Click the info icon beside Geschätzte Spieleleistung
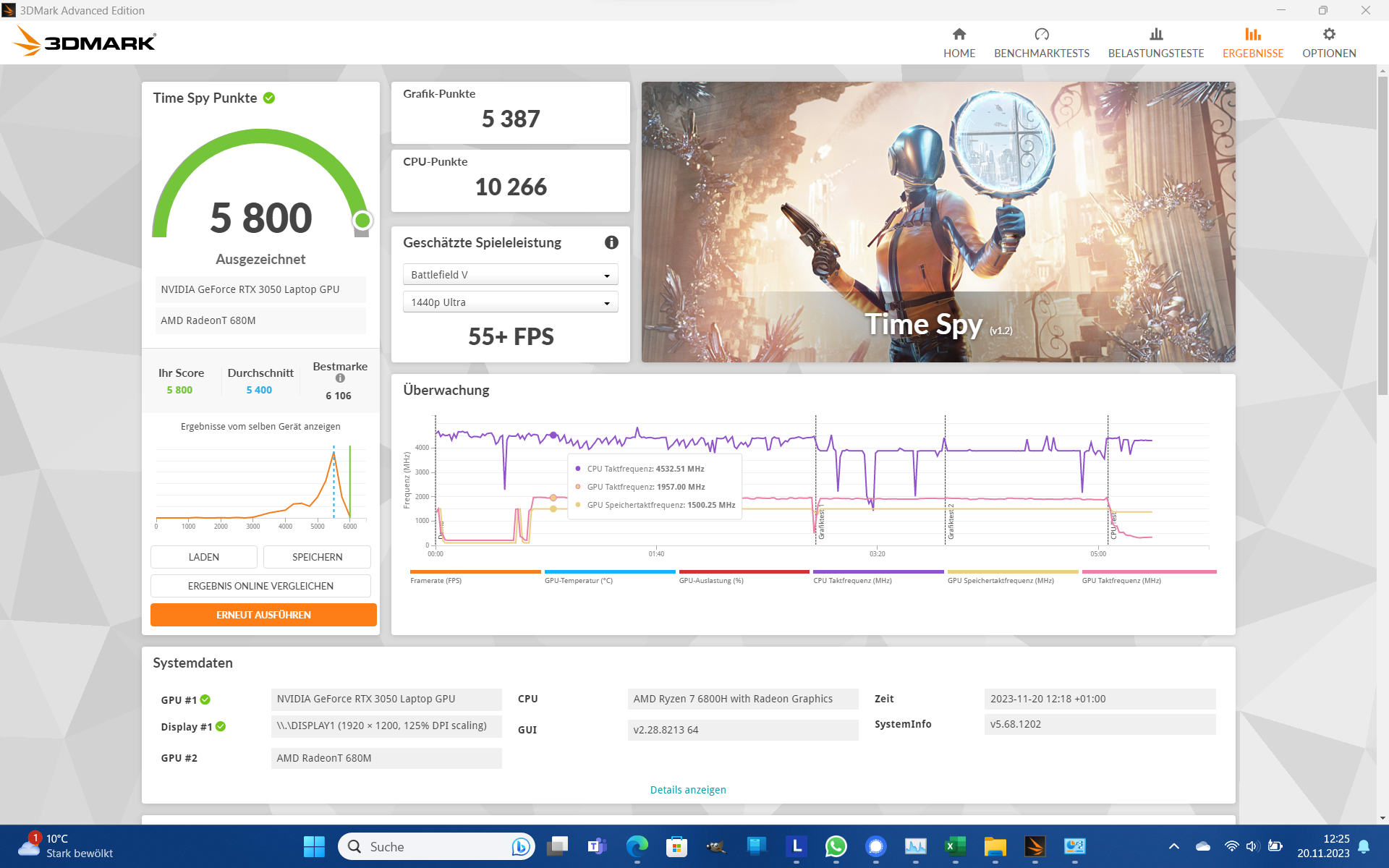This screenshot has height=868, width=1389. coord(611,242)
